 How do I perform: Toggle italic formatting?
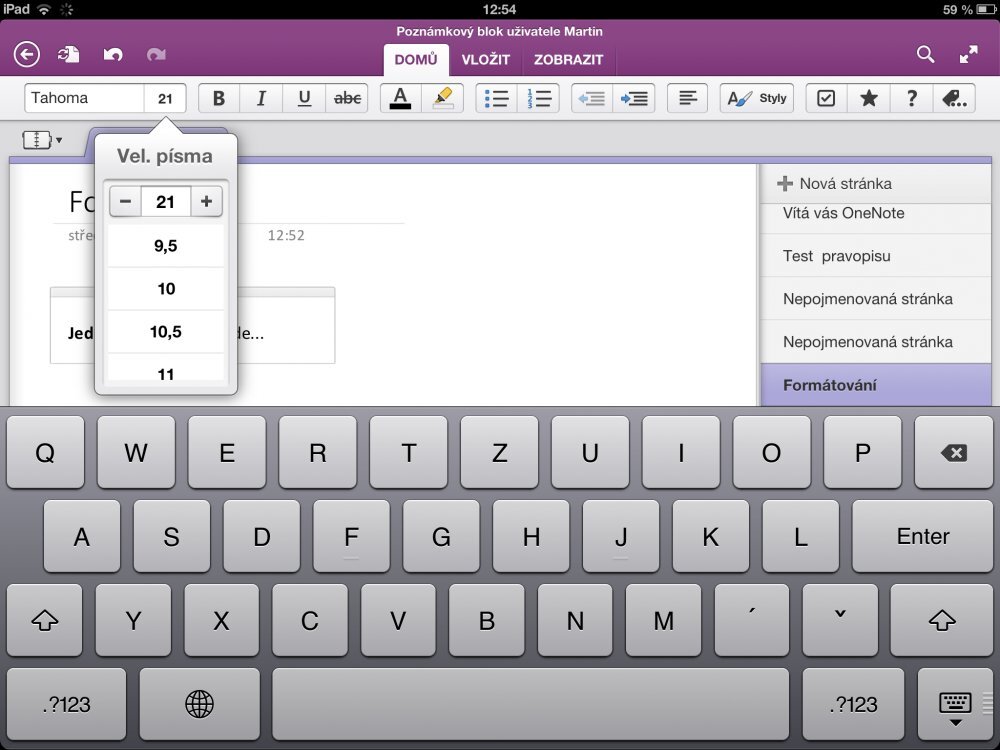[260, 97]
